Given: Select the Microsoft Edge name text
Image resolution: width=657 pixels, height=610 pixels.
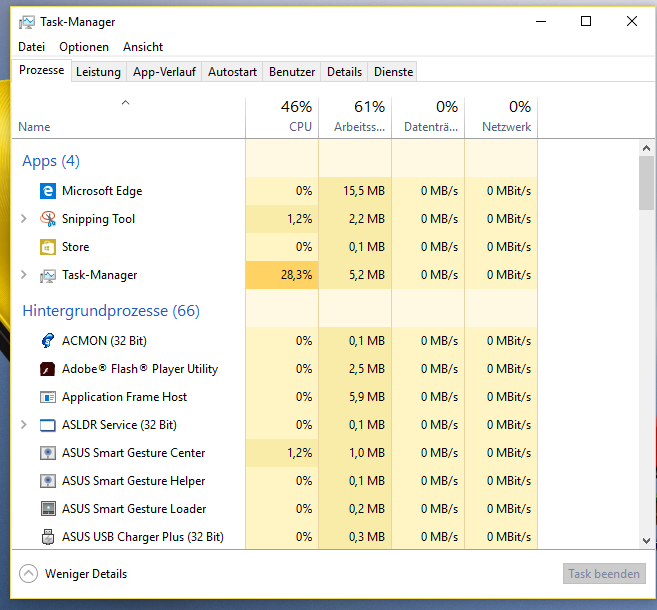Looking at the screenshot, I should click(x=102, y=191).
